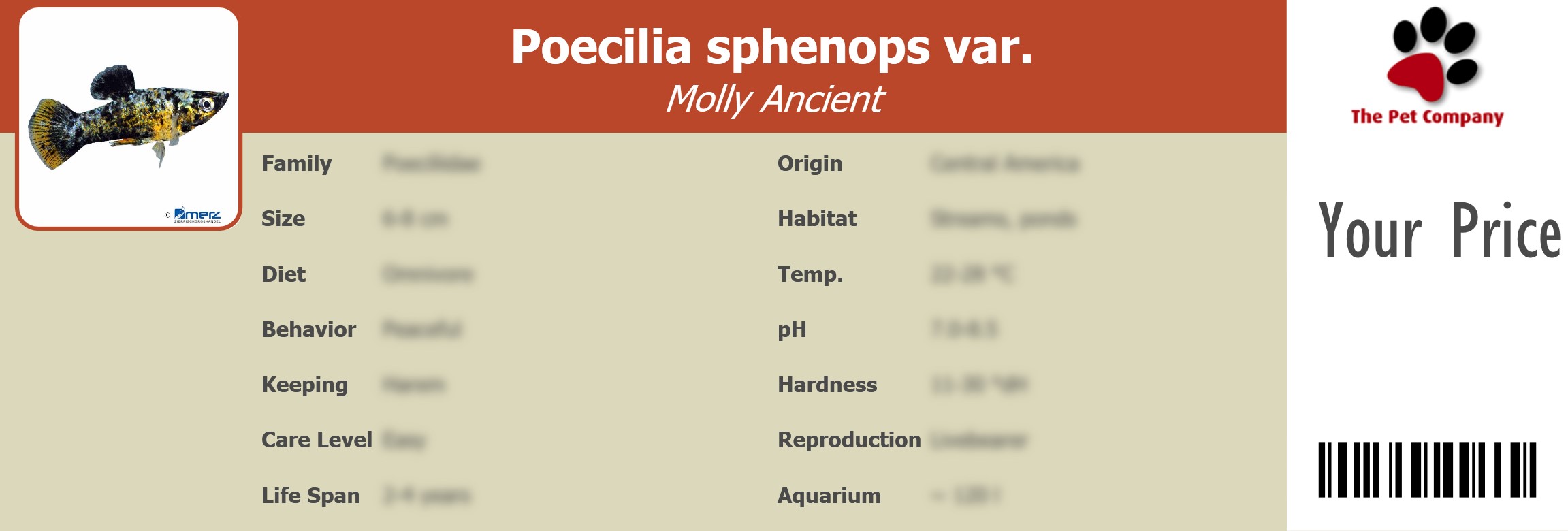
Task: Click the Molly Ancient subtitle
Action: pos(774,99)
